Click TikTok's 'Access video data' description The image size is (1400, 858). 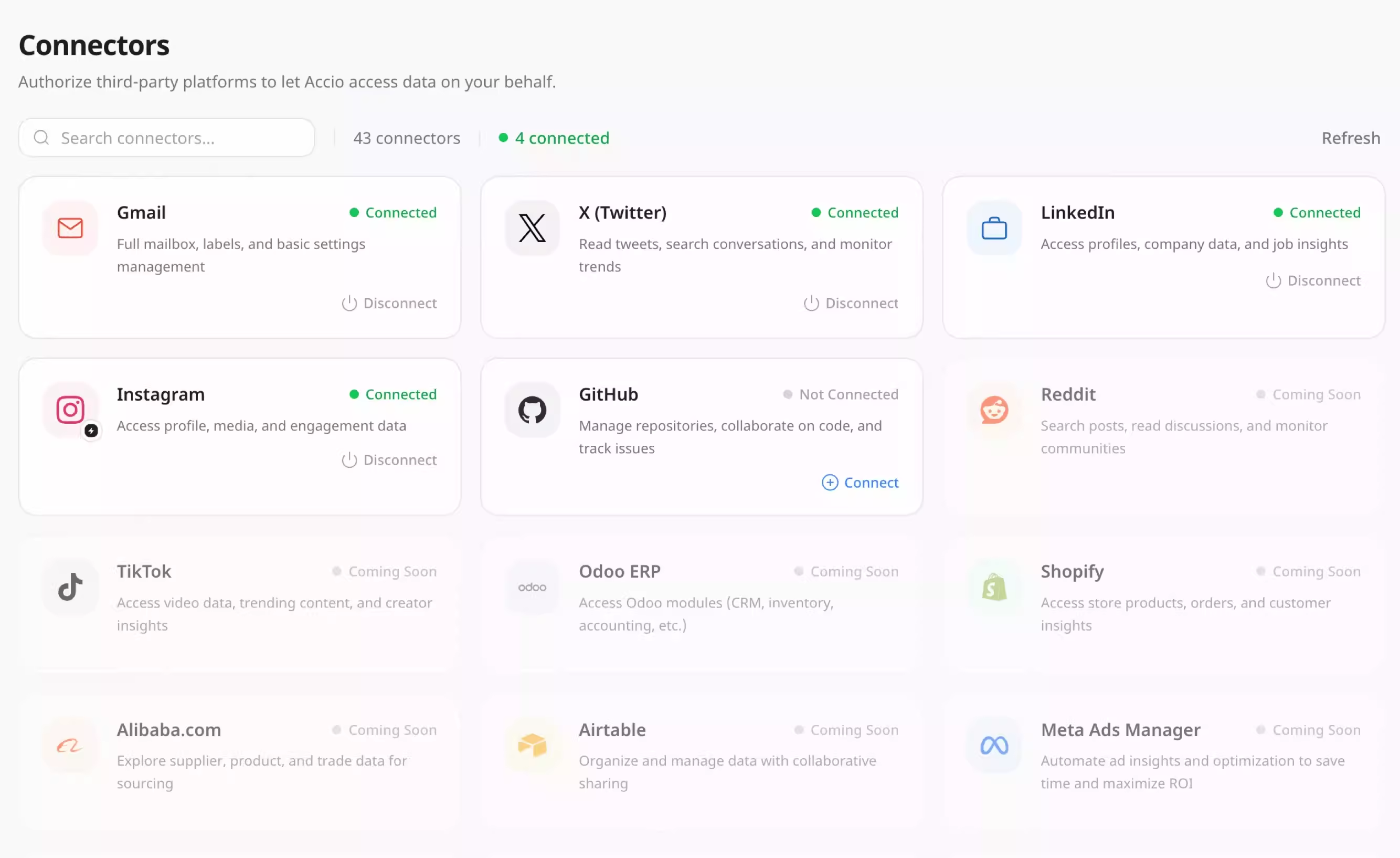274,614
